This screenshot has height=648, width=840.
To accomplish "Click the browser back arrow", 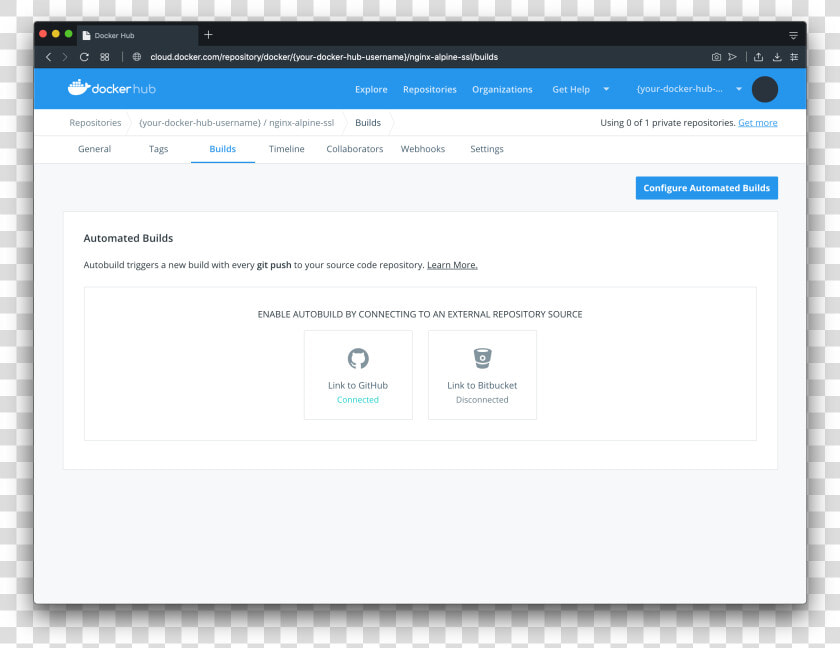I will click(x=48, y=57).
